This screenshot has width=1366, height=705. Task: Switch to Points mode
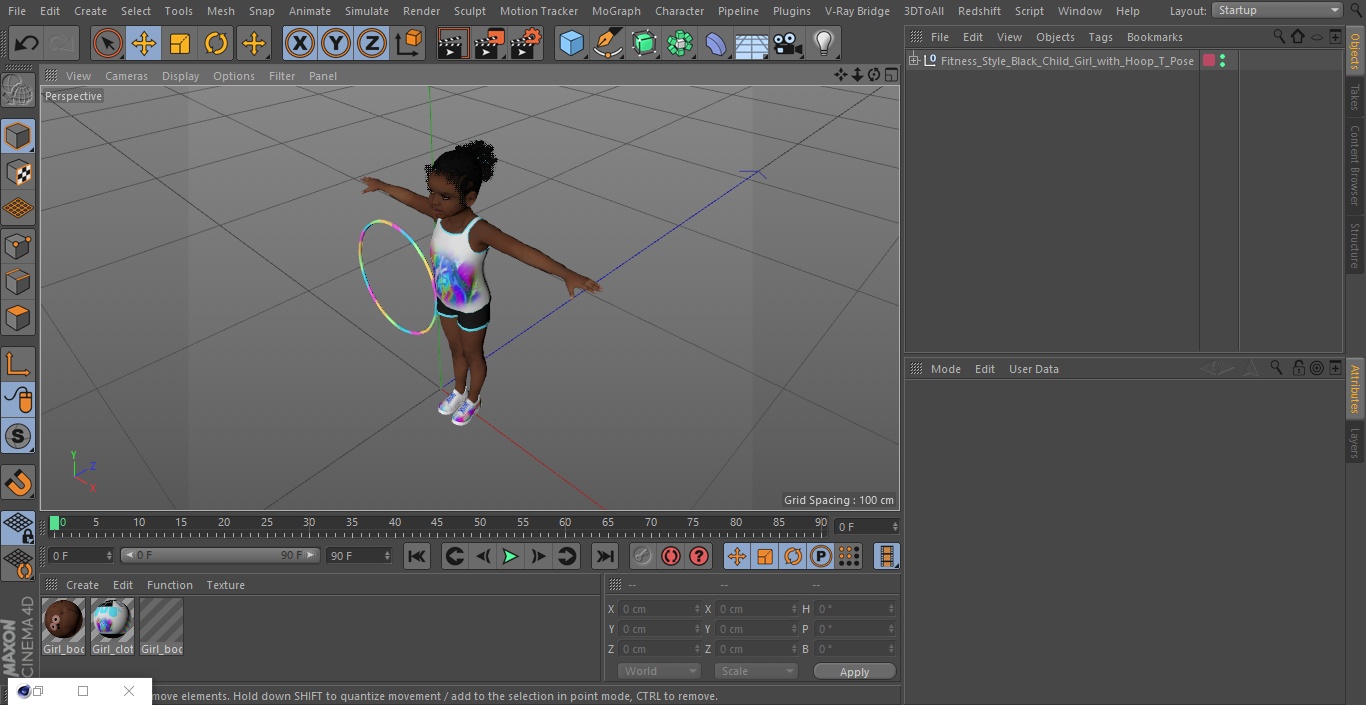click(x=18, y=245)
